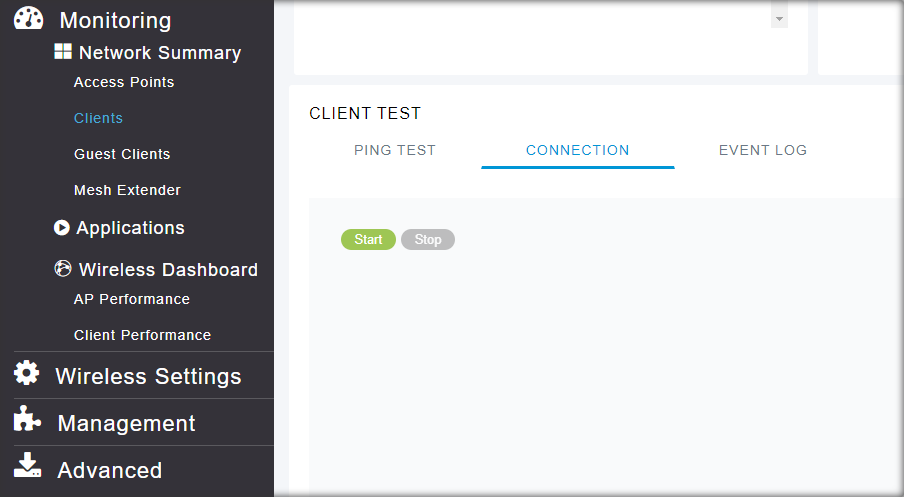Viewport: 904px width, 497px height.
Task: Click the Wireless Settings gear icon
Action: [x=27, y=374]
